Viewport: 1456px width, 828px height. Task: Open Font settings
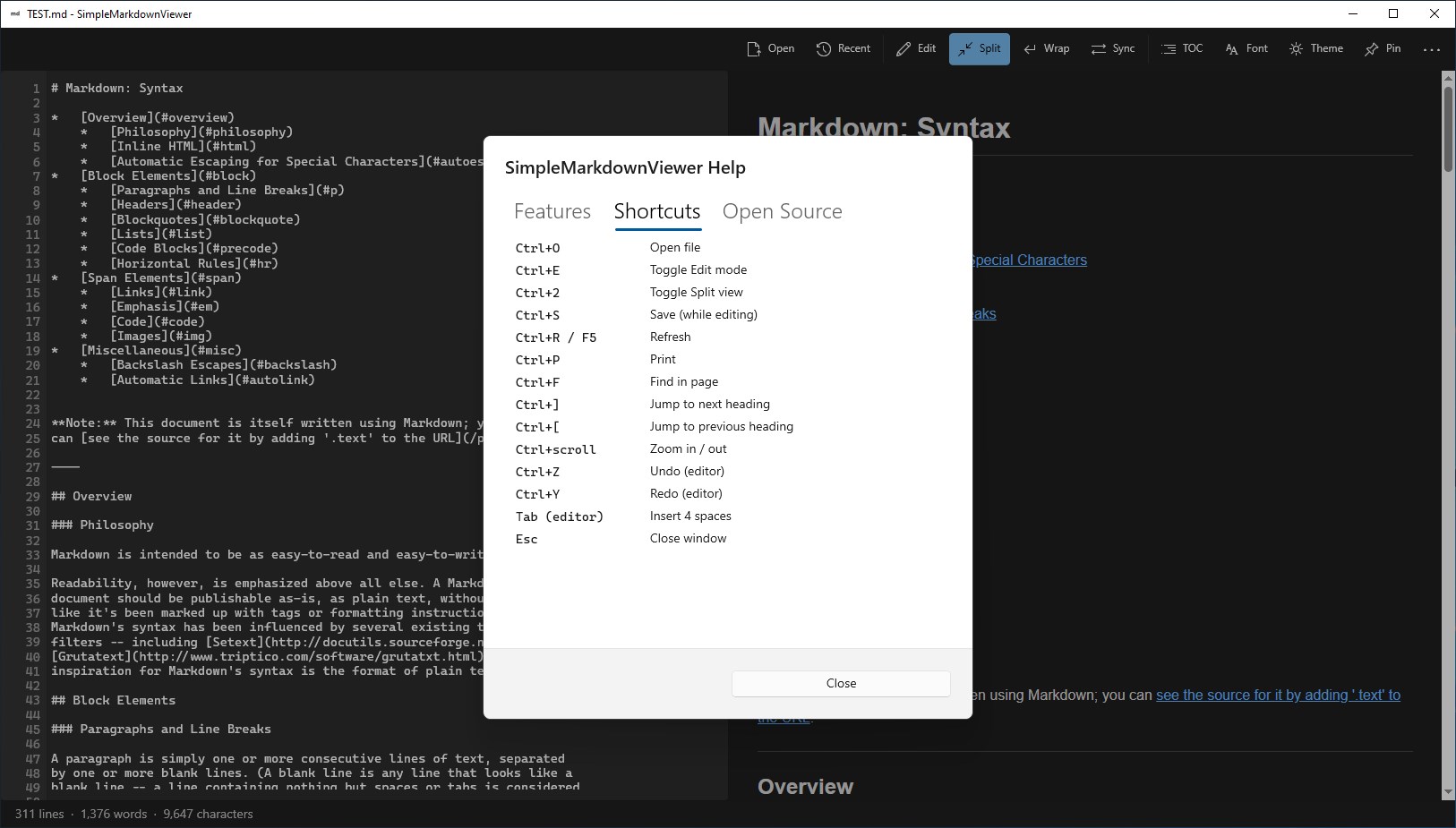coord(1246,48)
